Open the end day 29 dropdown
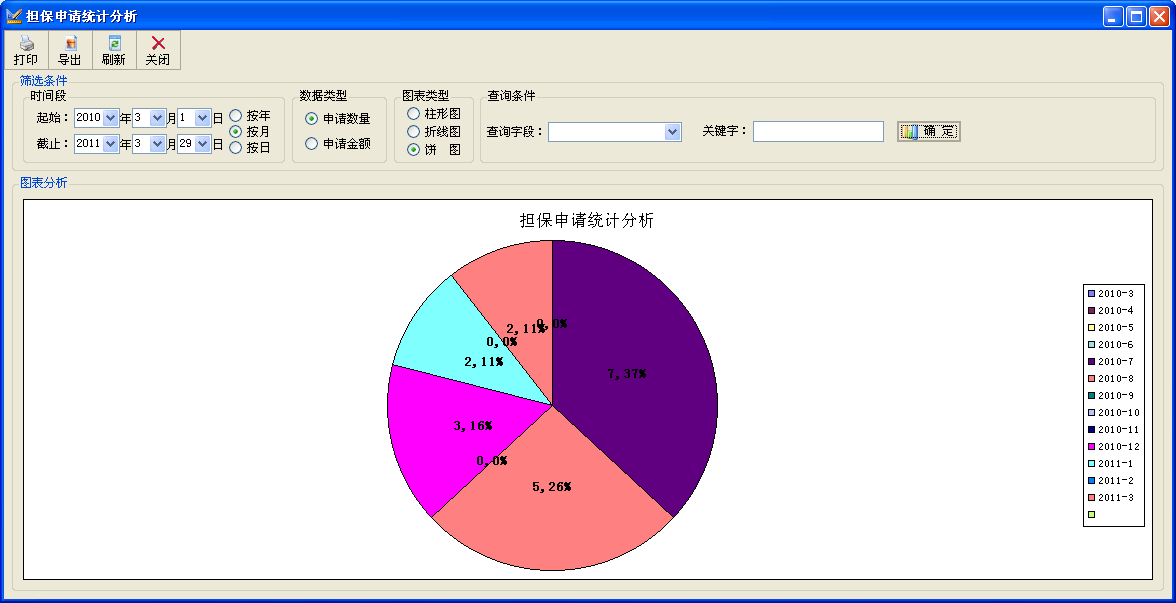1176x603 pixels. (202, 144)
